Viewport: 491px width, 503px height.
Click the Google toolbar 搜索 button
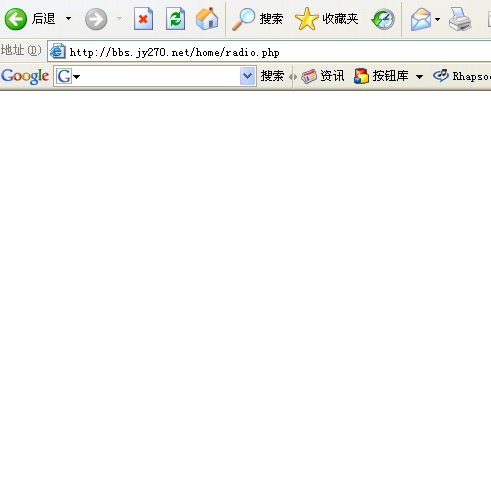click(272, 76)
